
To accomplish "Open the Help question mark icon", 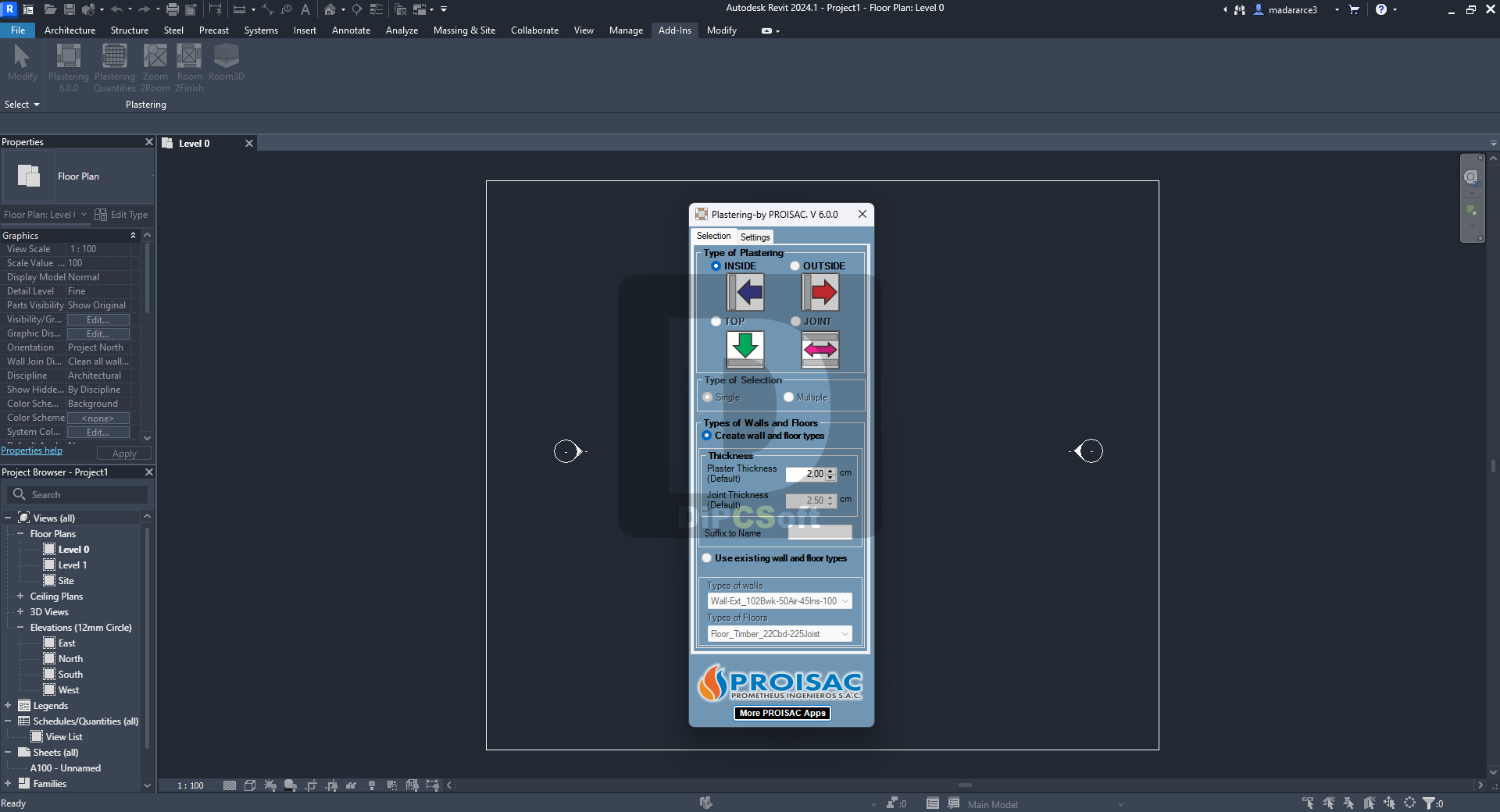I will pos(1381,9).
